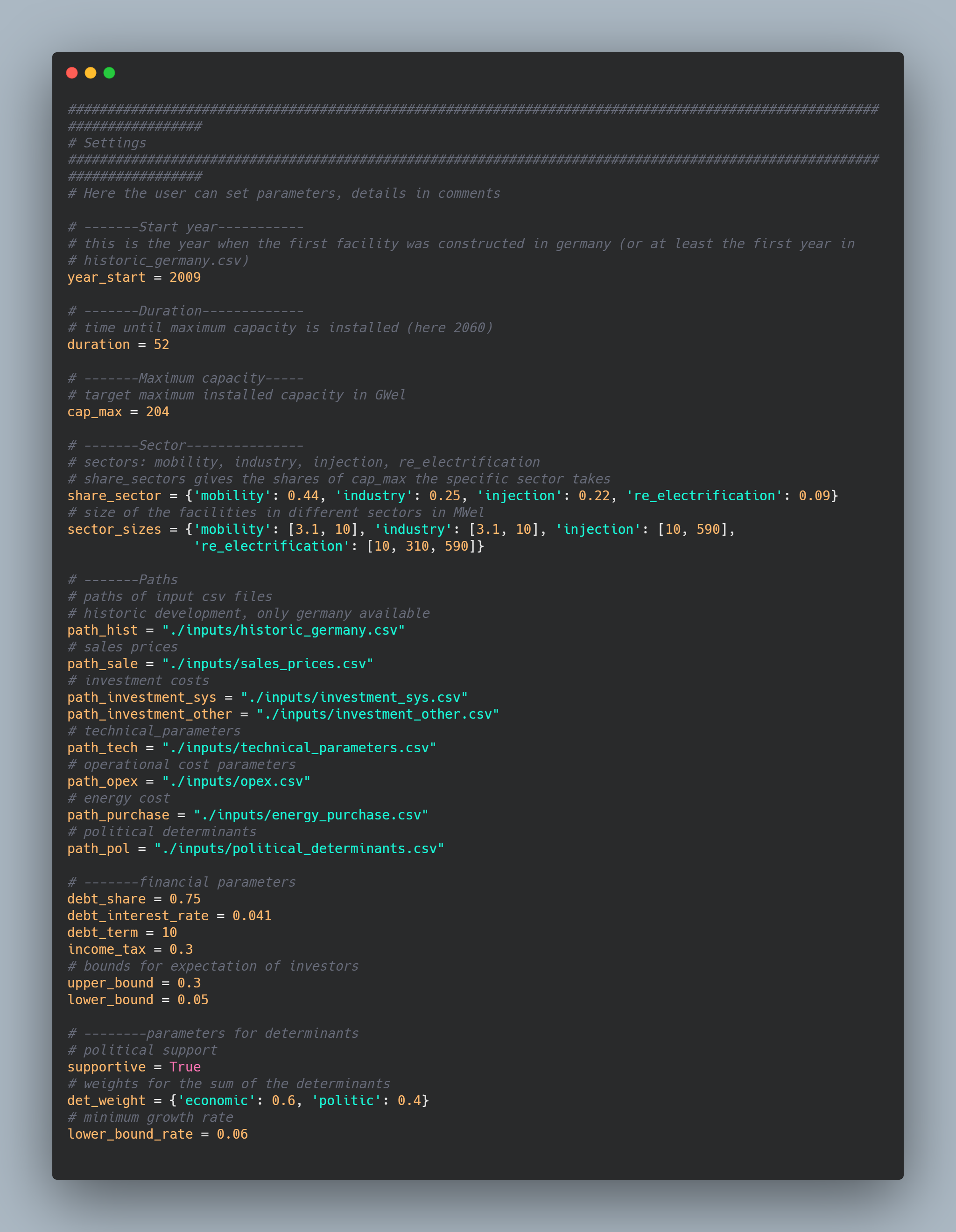The height and width of the screenshot is (1232, 956).
Task: Click the cap_max value 204
Action: 157,412
